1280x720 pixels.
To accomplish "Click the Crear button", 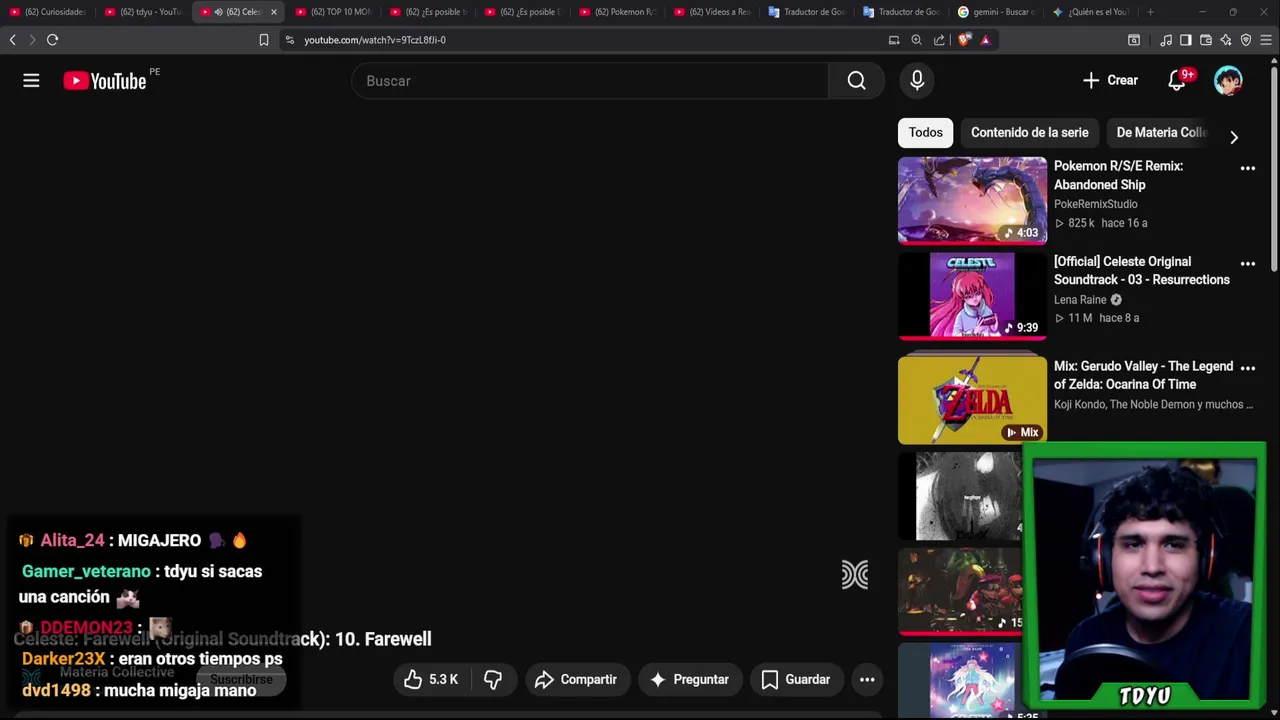I will point(1110,81).
